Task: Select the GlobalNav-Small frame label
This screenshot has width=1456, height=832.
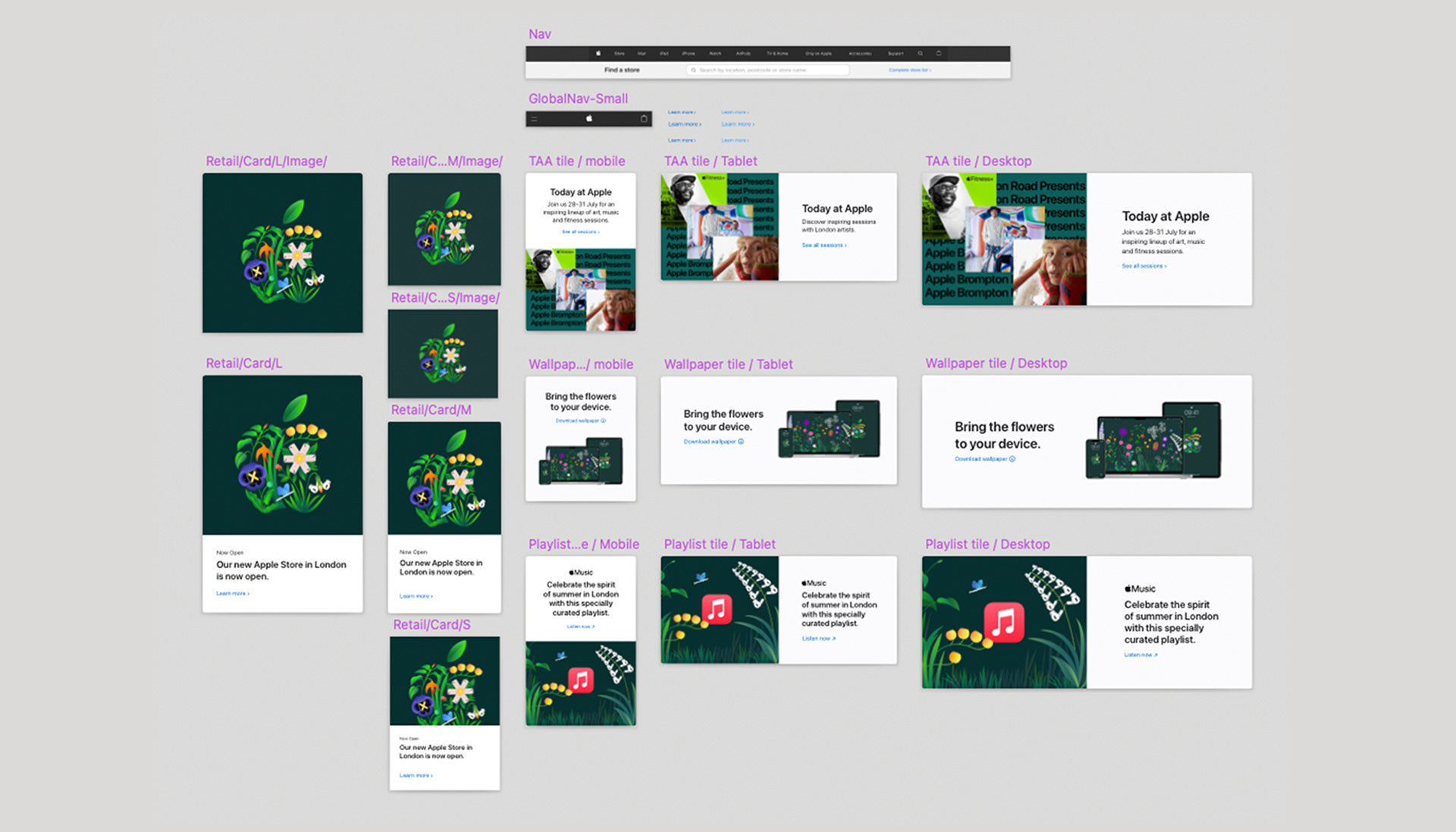Action: [578, 99]
